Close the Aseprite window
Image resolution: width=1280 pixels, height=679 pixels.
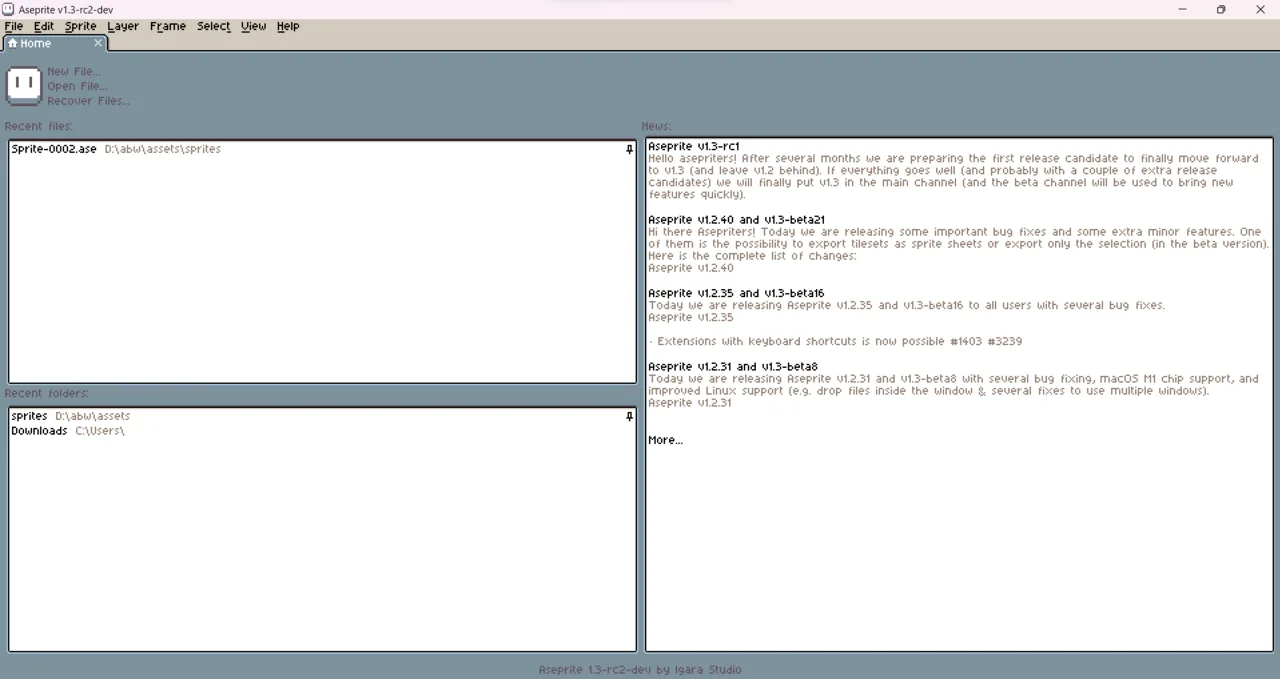pos(1260,9)
